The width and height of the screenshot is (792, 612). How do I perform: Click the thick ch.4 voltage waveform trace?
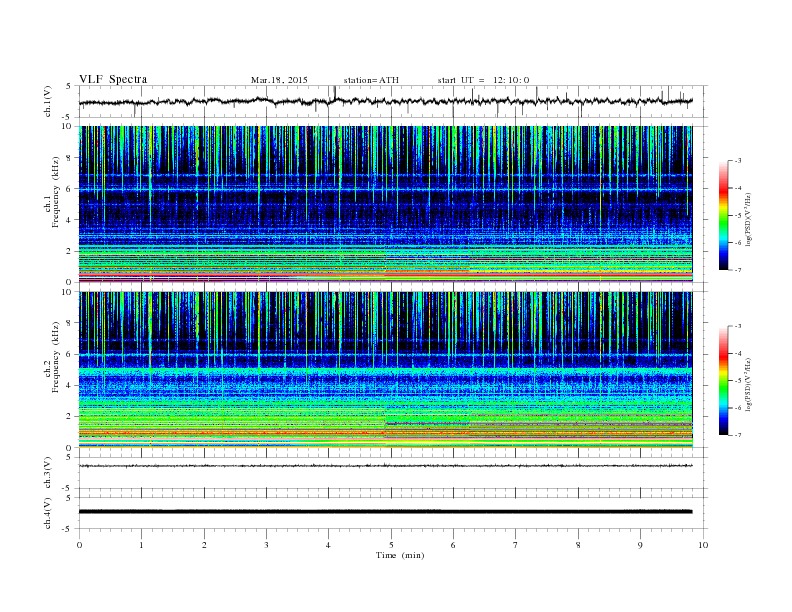point(385,512)
